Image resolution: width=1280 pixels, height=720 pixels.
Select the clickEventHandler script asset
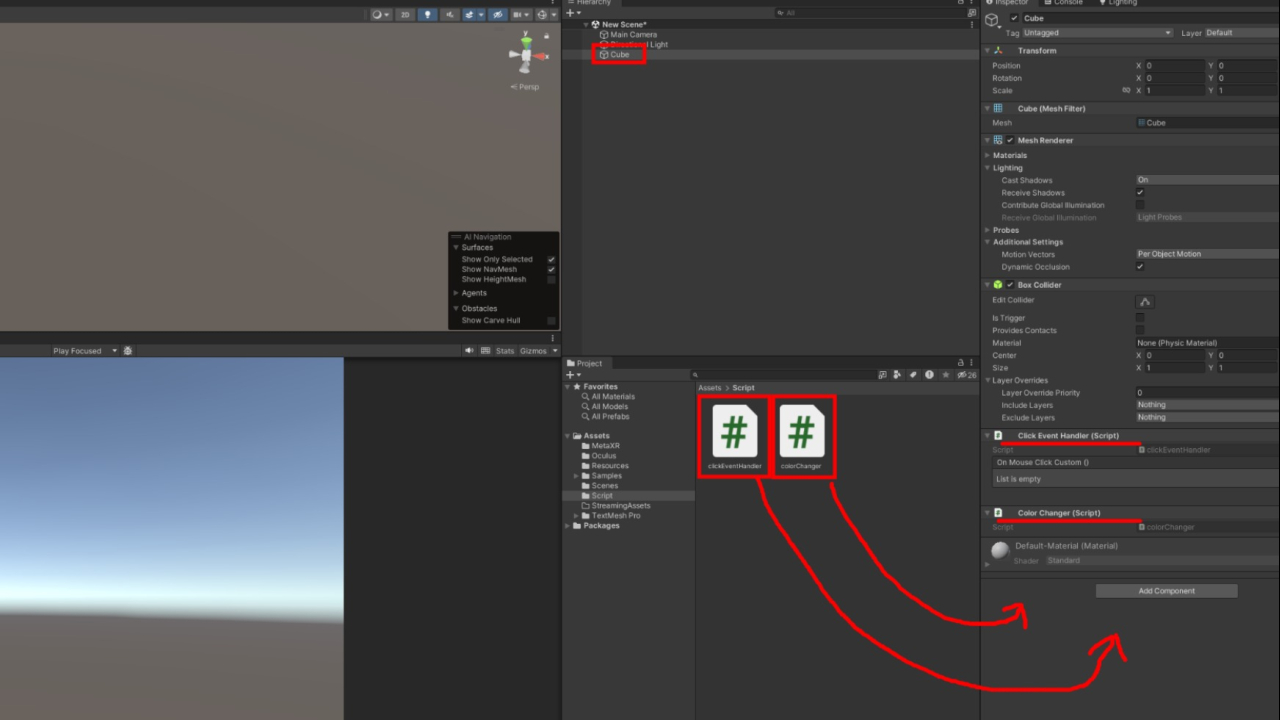(734, 437)
